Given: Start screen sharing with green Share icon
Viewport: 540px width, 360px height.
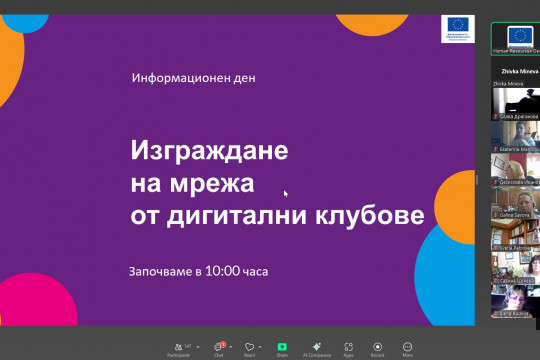Looking at the screenshot, I should (x=282, y=347).
